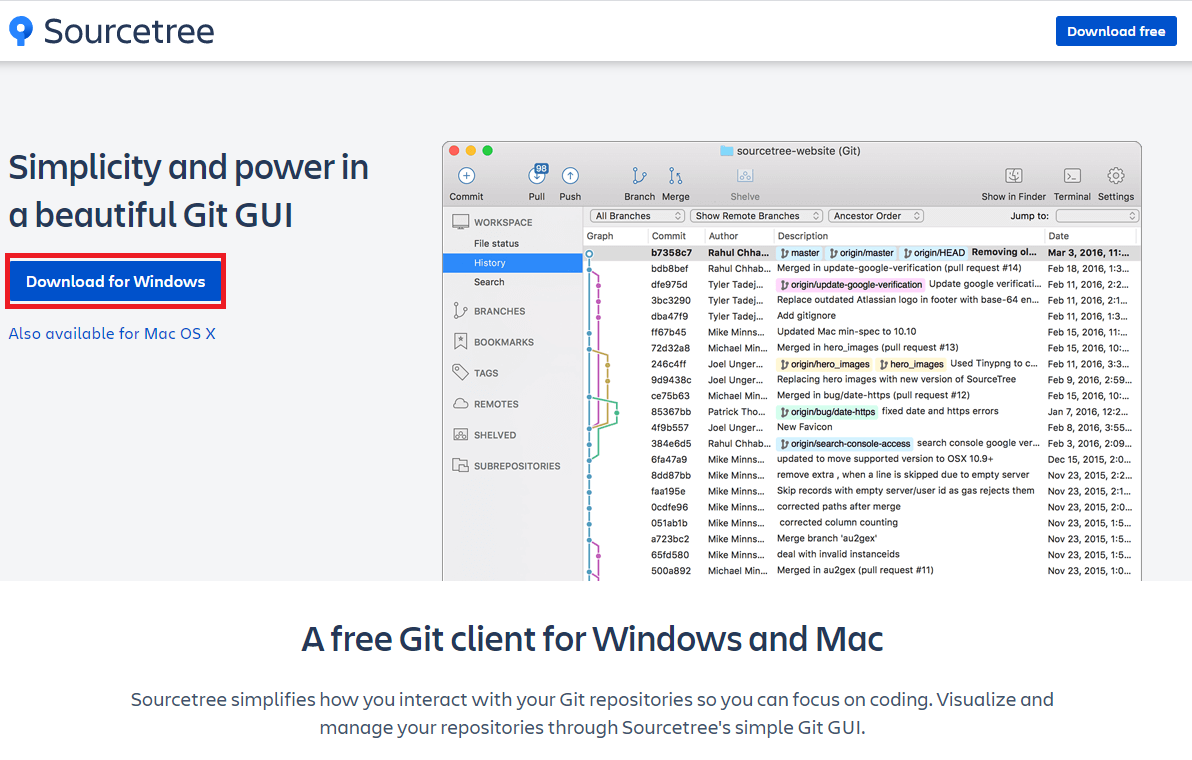Click origin/update-google-verification label
Screen dimensions: 1192x760
[x=850, y=285]
